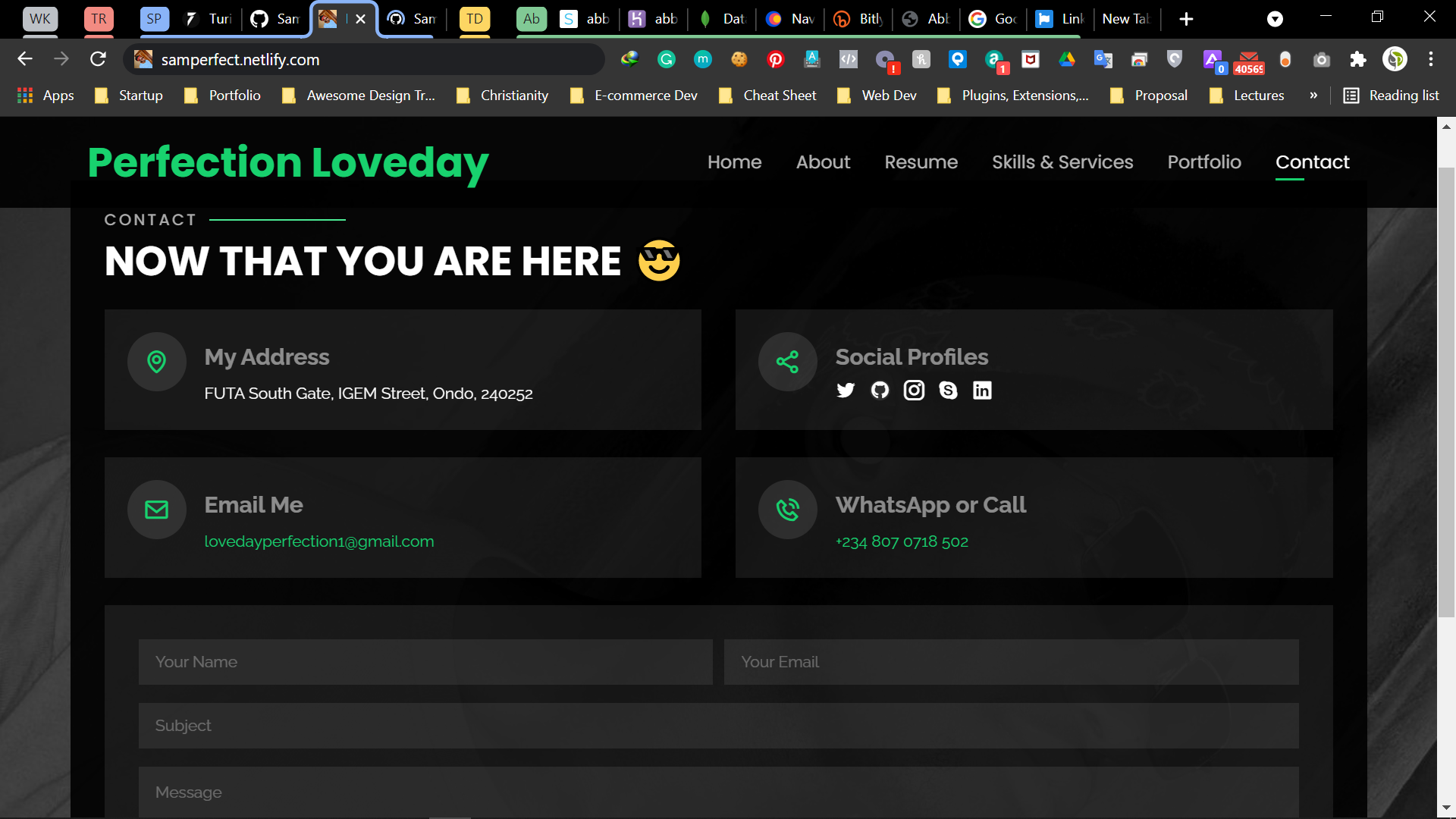Go to Skills & Services nav item
1456x819 pixels.
[1062, 162]
